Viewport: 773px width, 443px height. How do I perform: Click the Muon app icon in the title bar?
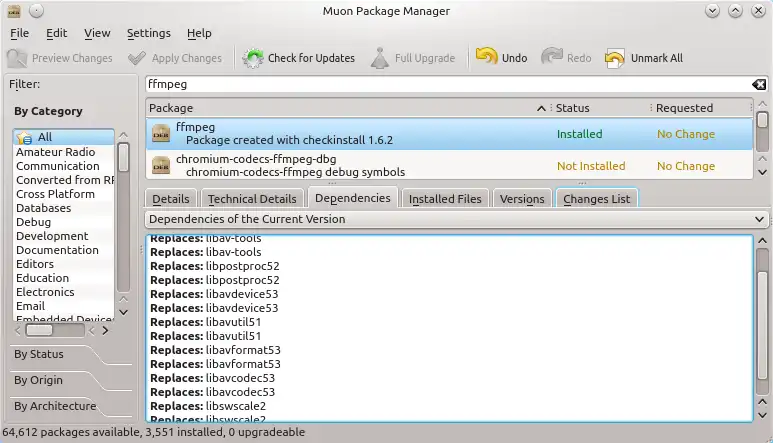(x=14, y=10)
